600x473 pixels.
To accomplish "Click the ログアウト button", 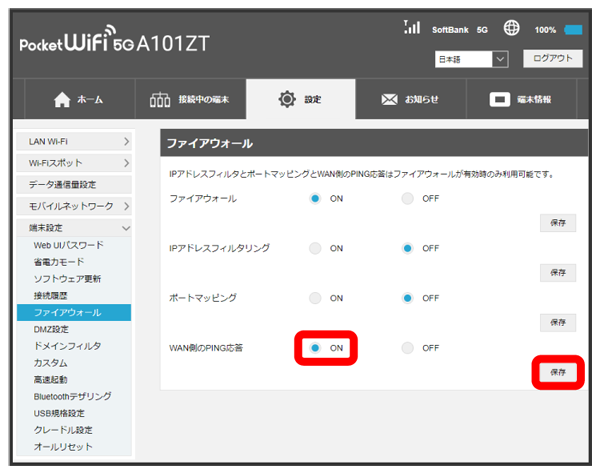I will [x=551, y=59].
